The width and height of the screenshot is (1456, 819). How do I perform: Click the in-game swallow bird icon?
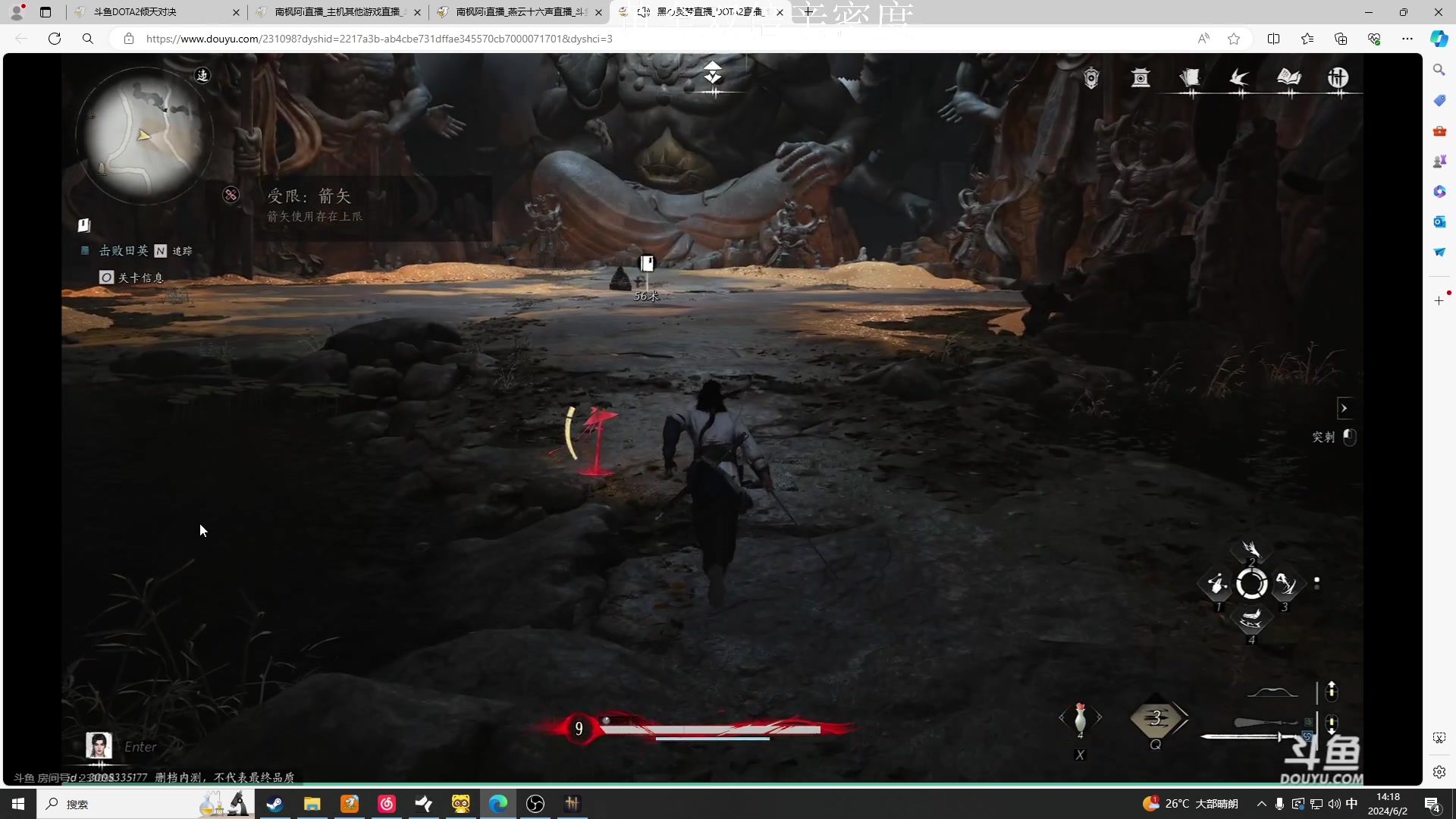tap(1239, 78)
